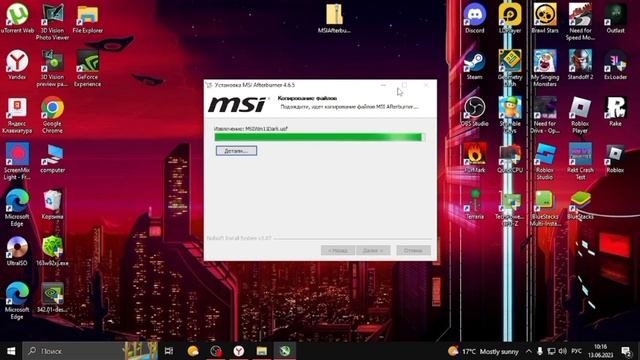Open Yandex browser from the taskbar

tap(239, 351)
